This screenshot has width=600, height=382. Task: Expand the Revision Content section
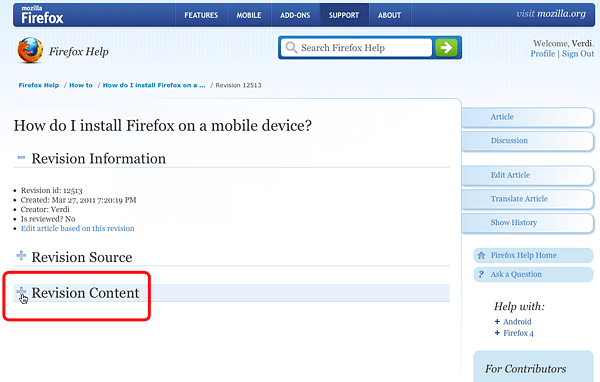[x=21, y=292]
